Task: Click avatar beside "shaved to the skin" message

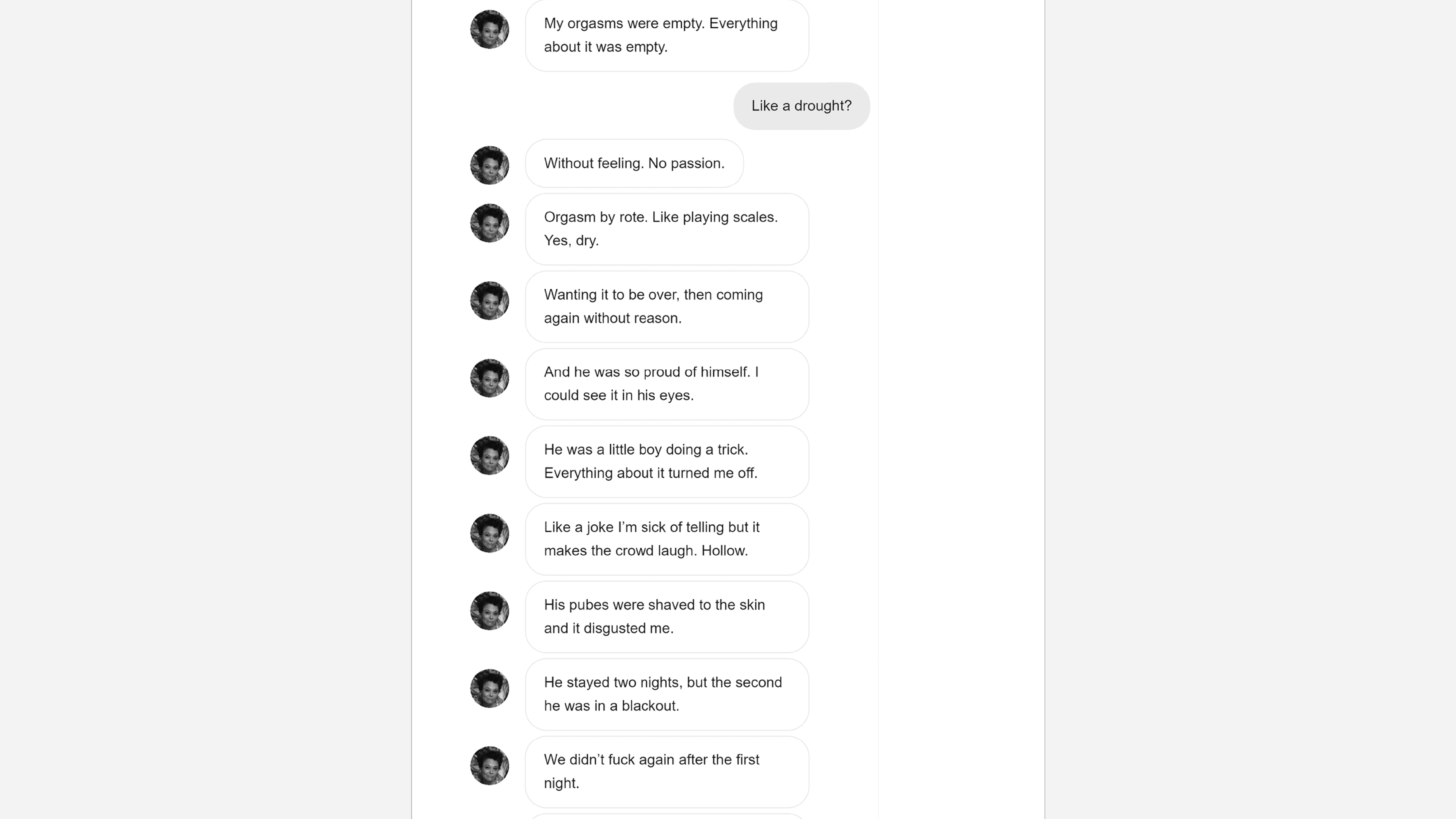Action: coord(490,611)
